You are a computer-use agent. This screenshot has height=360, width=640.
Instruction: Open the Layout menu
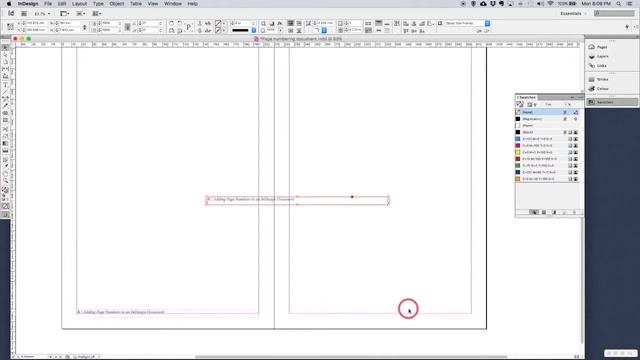coord(80,4)
